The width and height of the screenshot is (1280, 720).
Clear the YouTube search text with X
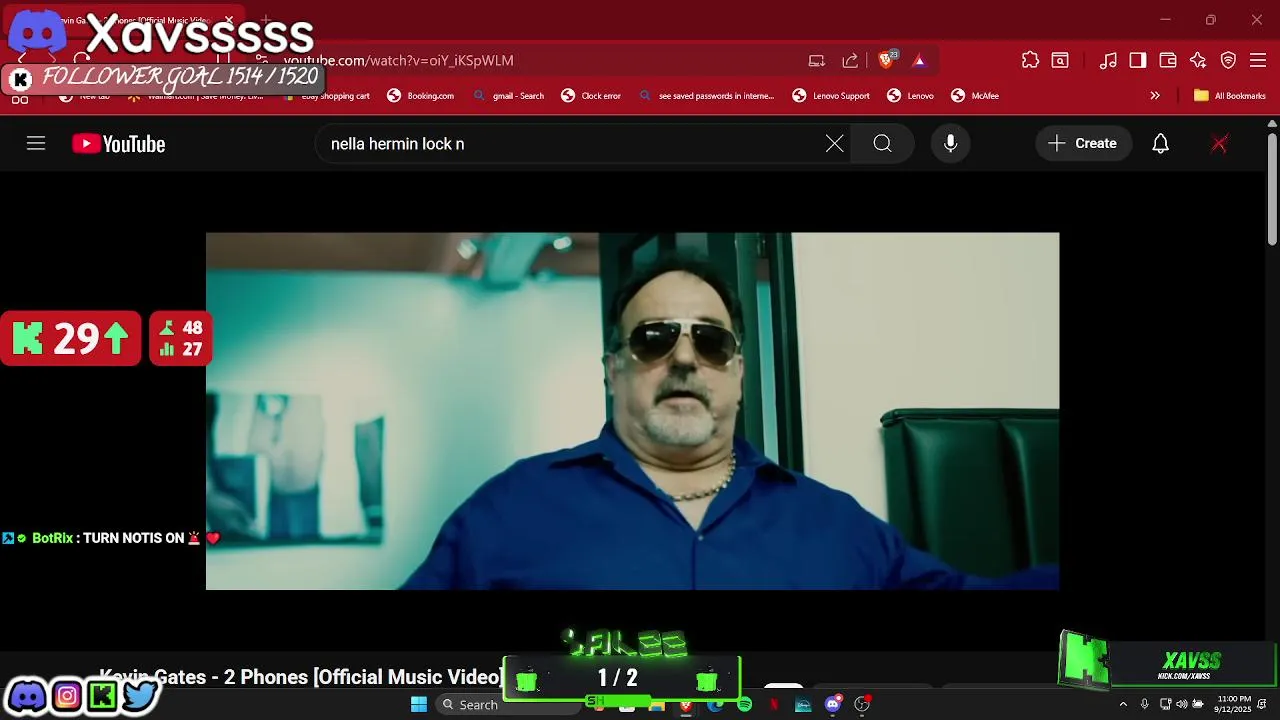click(x=834, y=144)
